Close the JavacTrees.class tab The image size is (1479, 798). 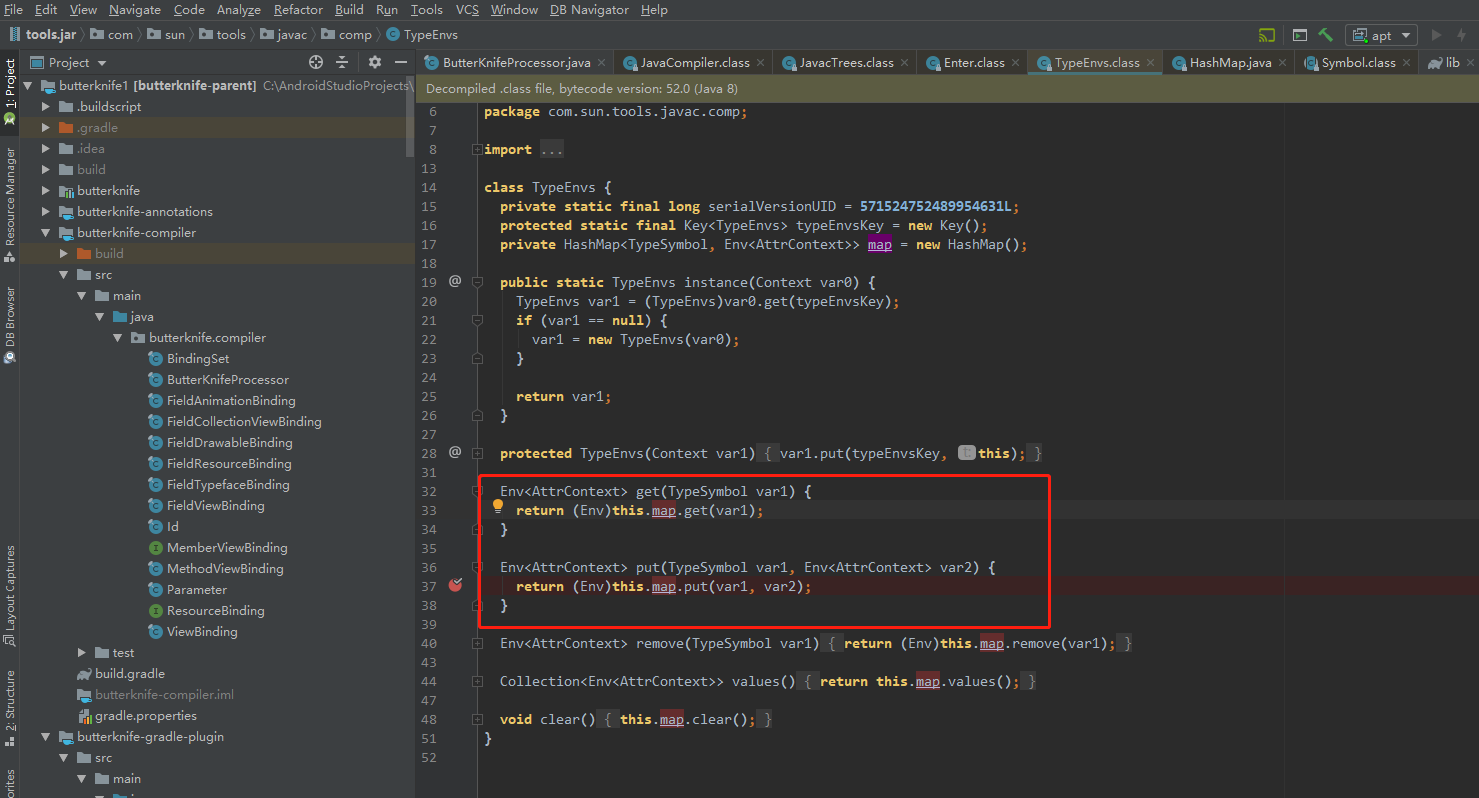(x=905, y=62)
